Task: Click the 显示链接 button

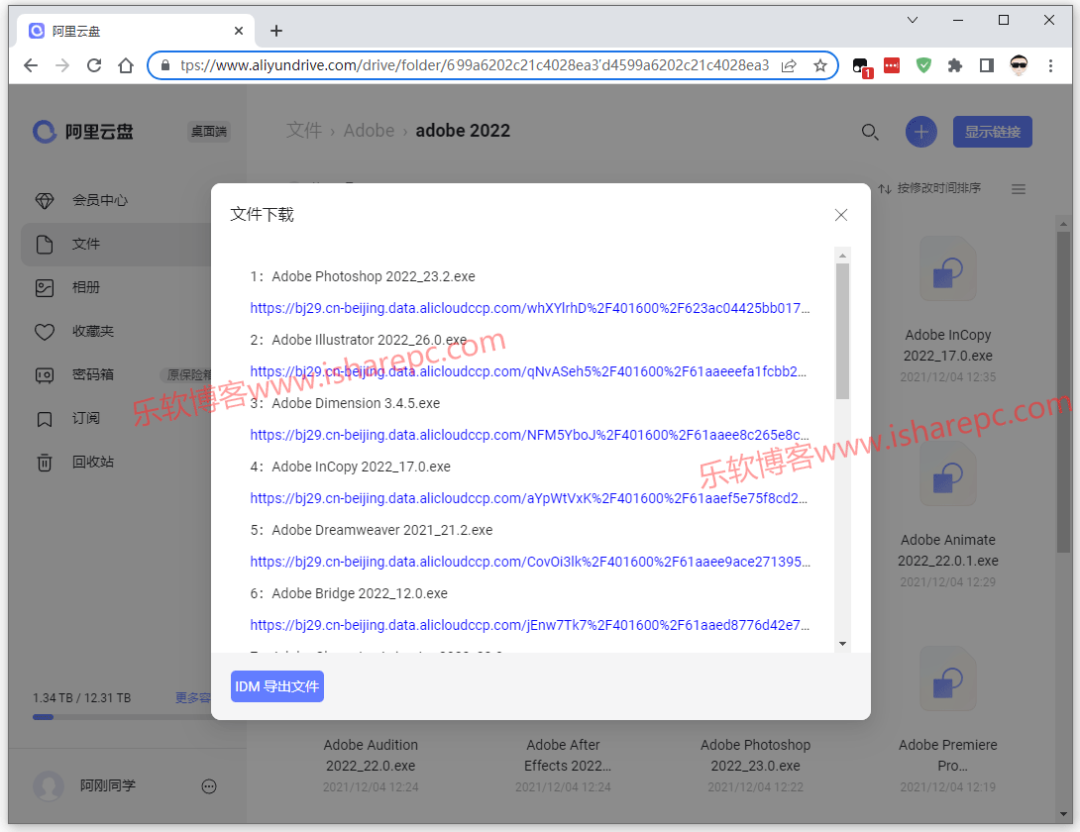Action: [x=992, y=132]
